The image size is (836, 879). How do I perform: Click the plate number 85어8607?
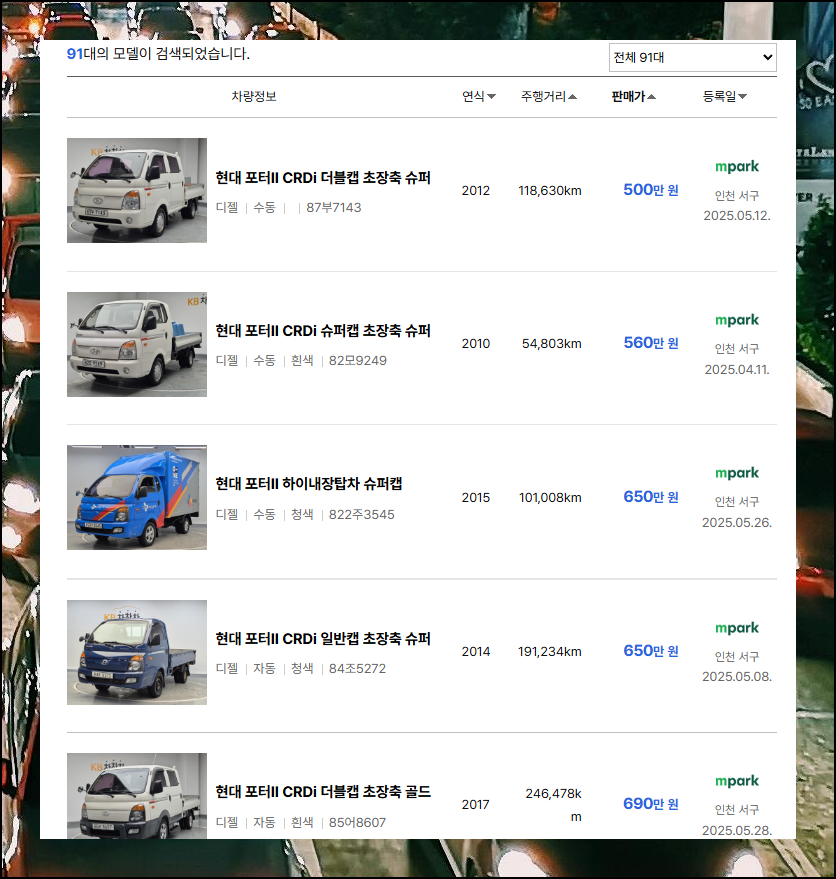(x=357, y=822)
